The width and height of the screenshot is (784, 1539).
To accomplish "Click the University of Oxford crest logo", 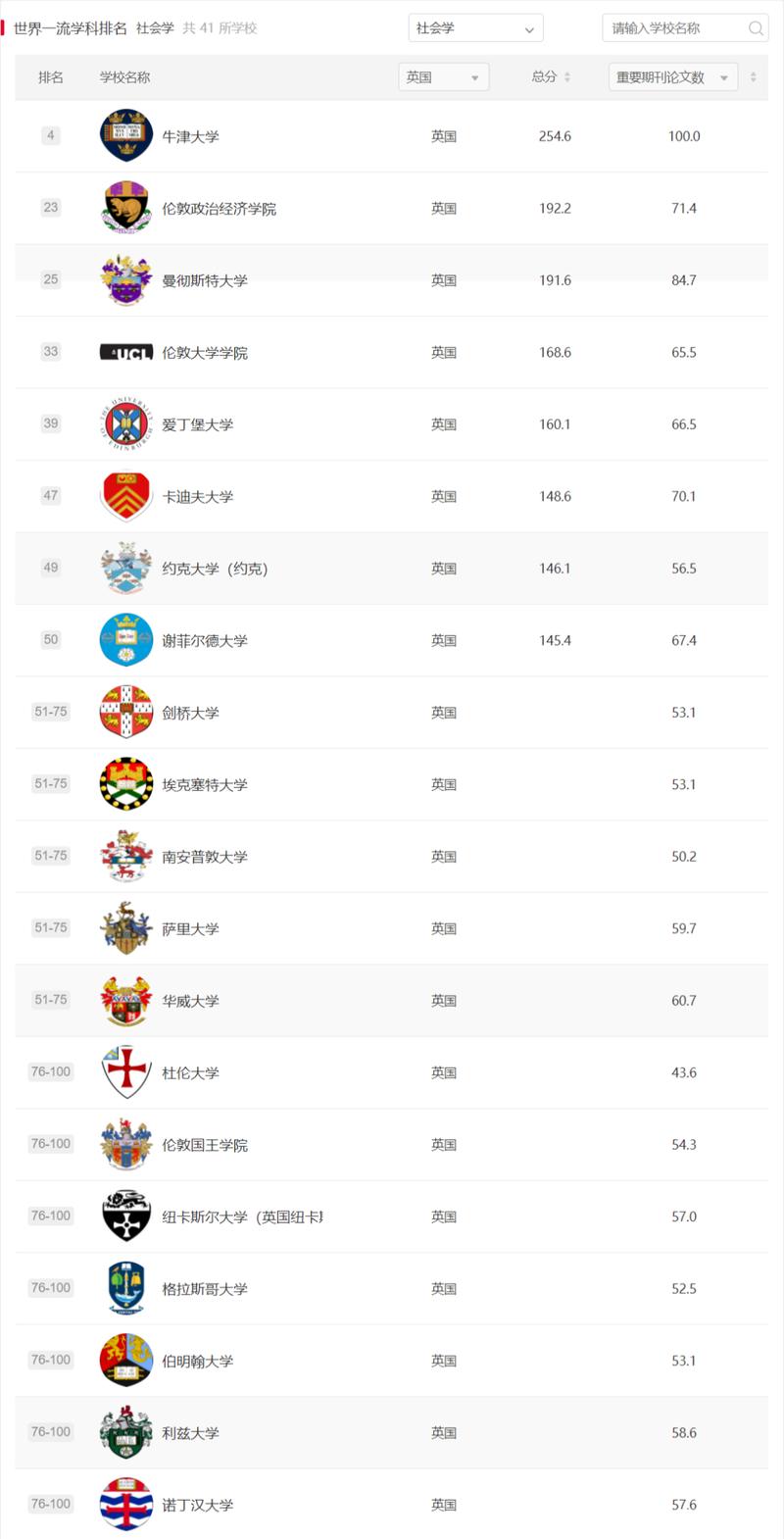I will pos(126,136).
